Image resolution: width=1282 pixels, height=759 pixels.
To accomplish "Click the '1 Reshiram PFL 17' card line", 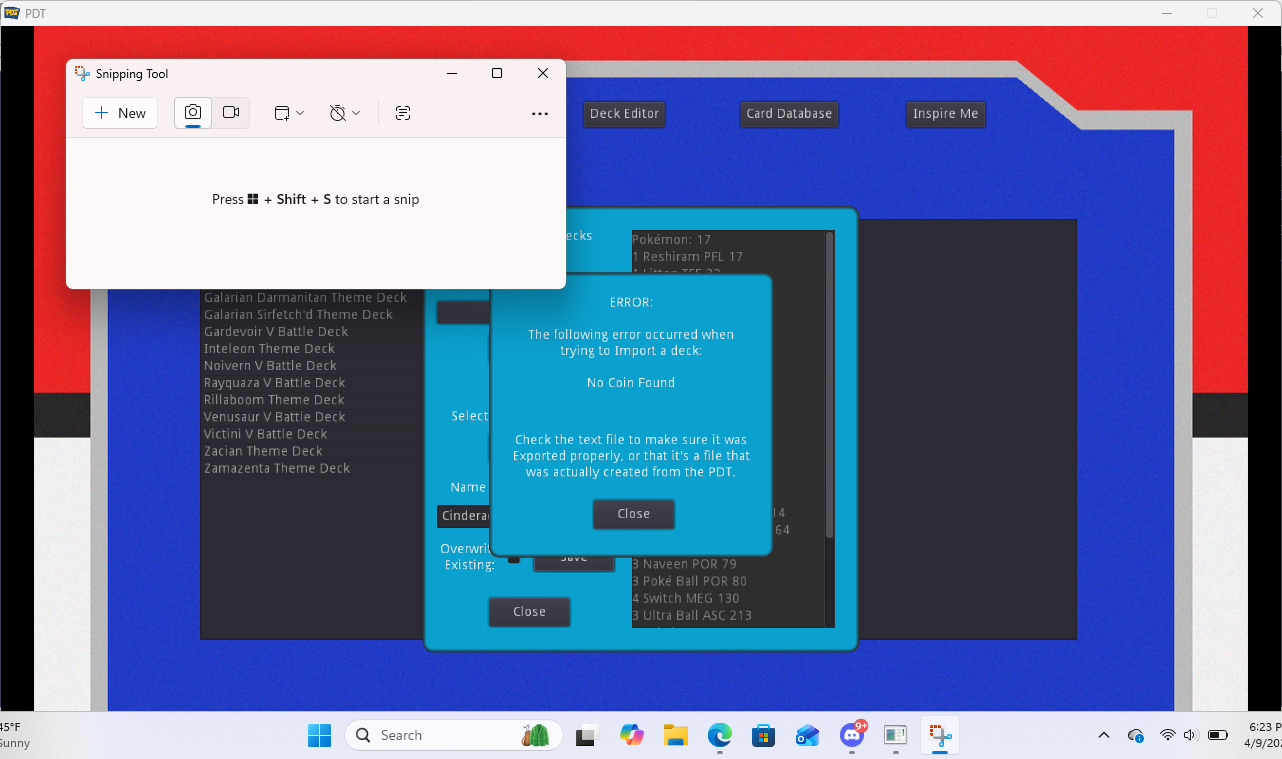I will pyautogui.click(x=687, y=257).
